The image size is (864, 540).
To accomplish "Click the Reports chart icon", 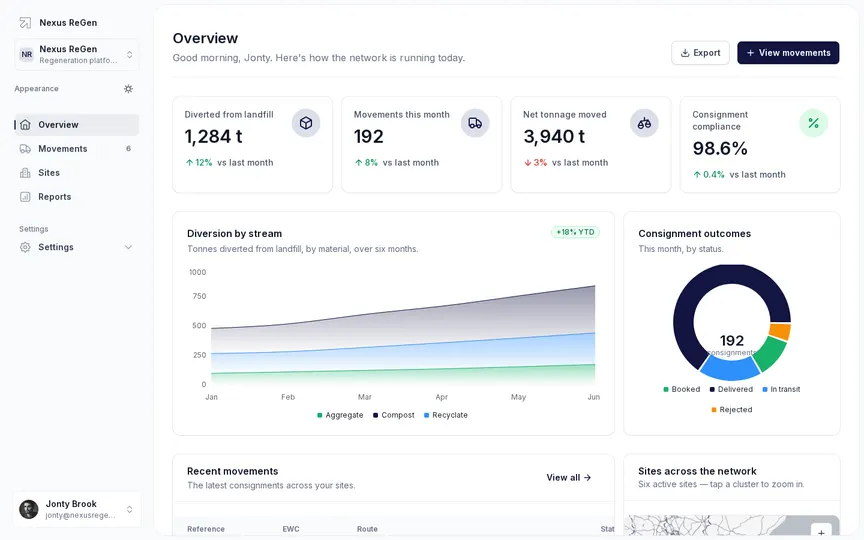I will [25, 197].
